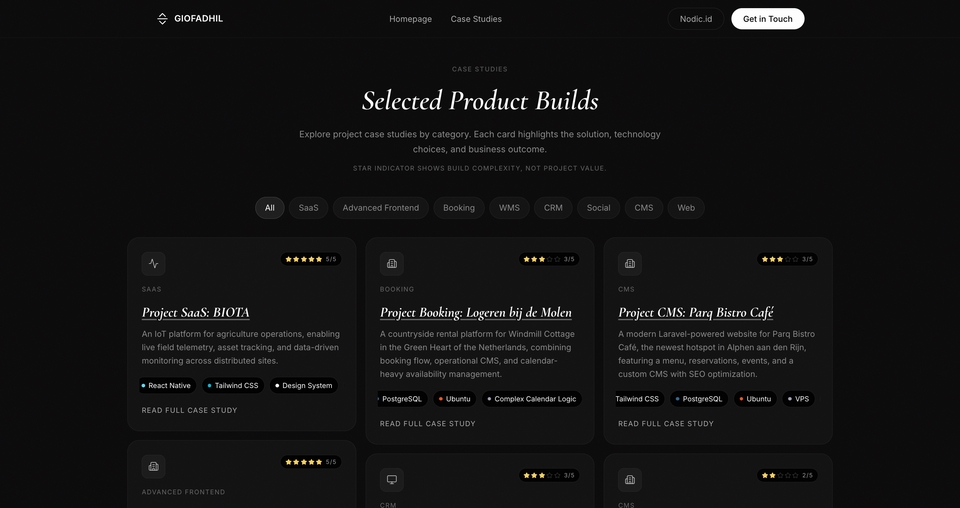Viewport: 960px width, 508px height.
Task: Filter case studies by SaaS
Action: click(x=308, y=208)
